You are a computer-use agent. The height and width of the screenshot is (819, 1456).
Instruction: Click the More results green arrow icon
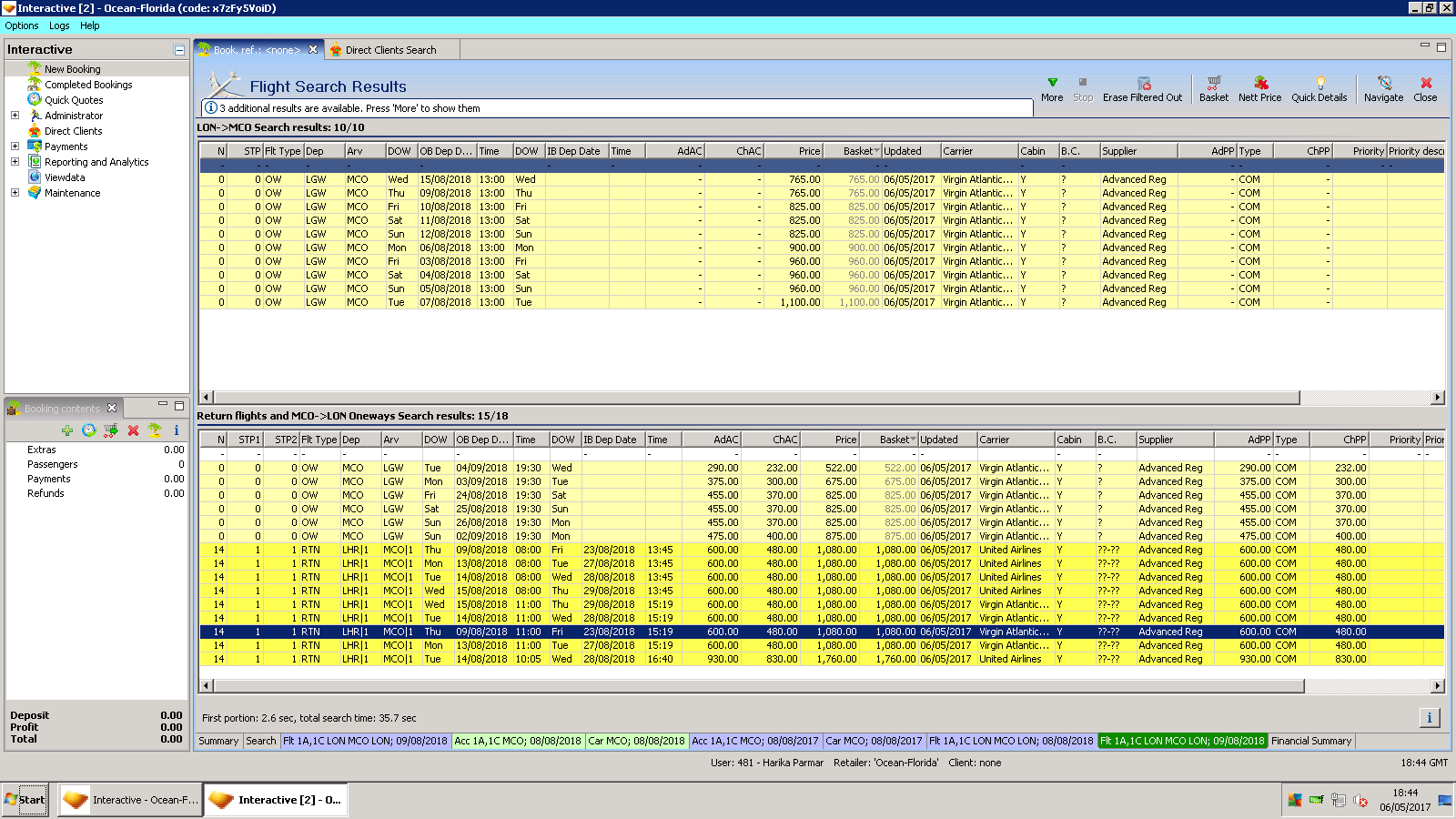[1052, 83]
